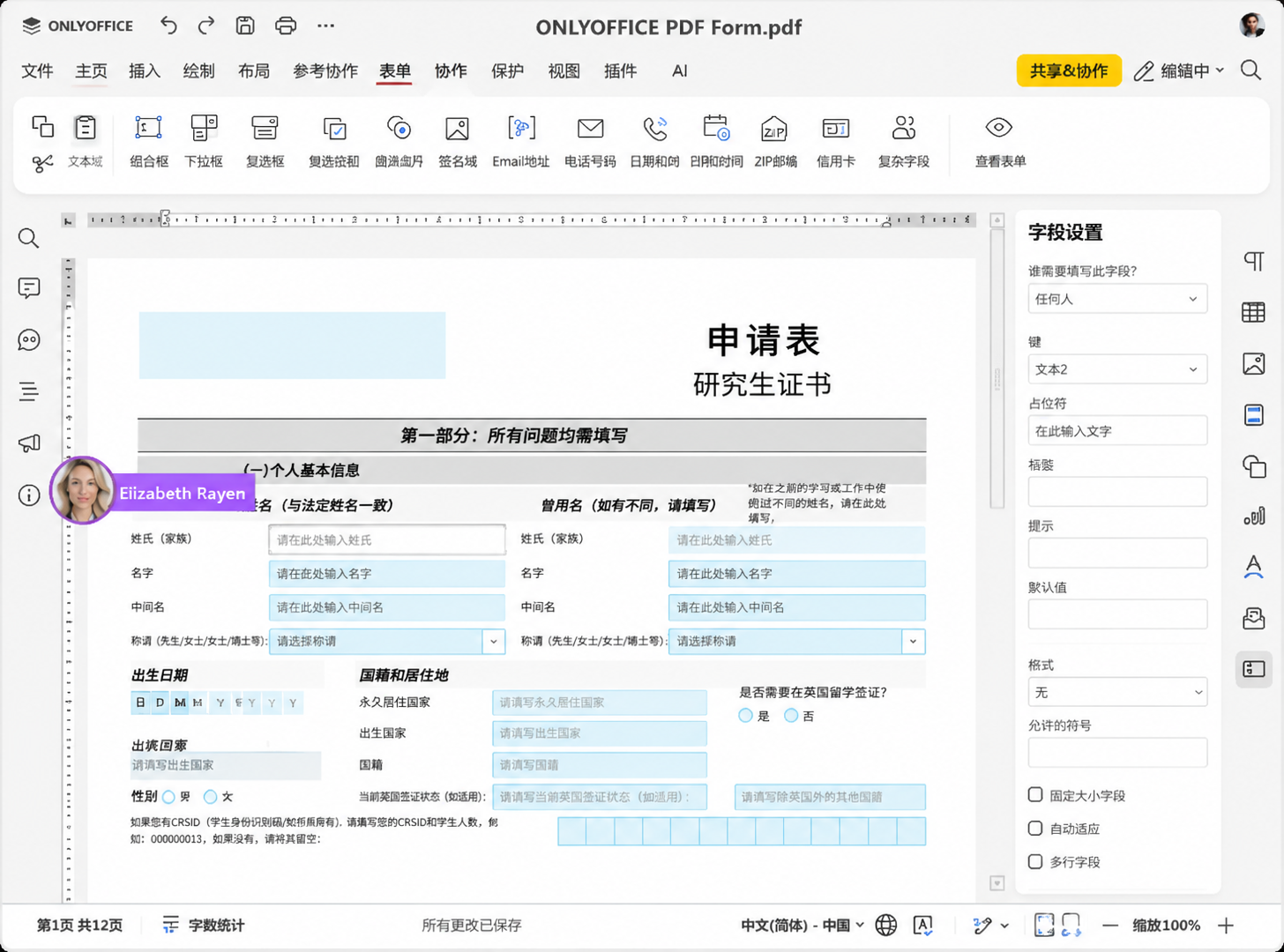
Task: Toggle spell check icon in status bar
Action: point(923,925)
